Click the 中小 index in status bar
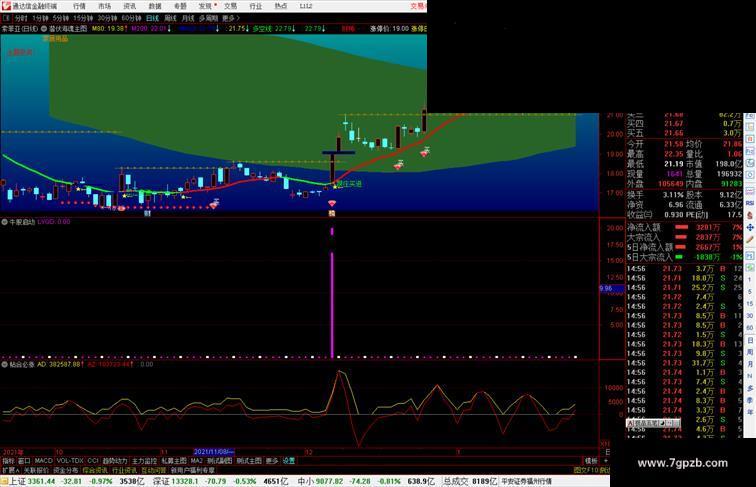The height and width of the screenshot is (487, 756). (305, 481)
